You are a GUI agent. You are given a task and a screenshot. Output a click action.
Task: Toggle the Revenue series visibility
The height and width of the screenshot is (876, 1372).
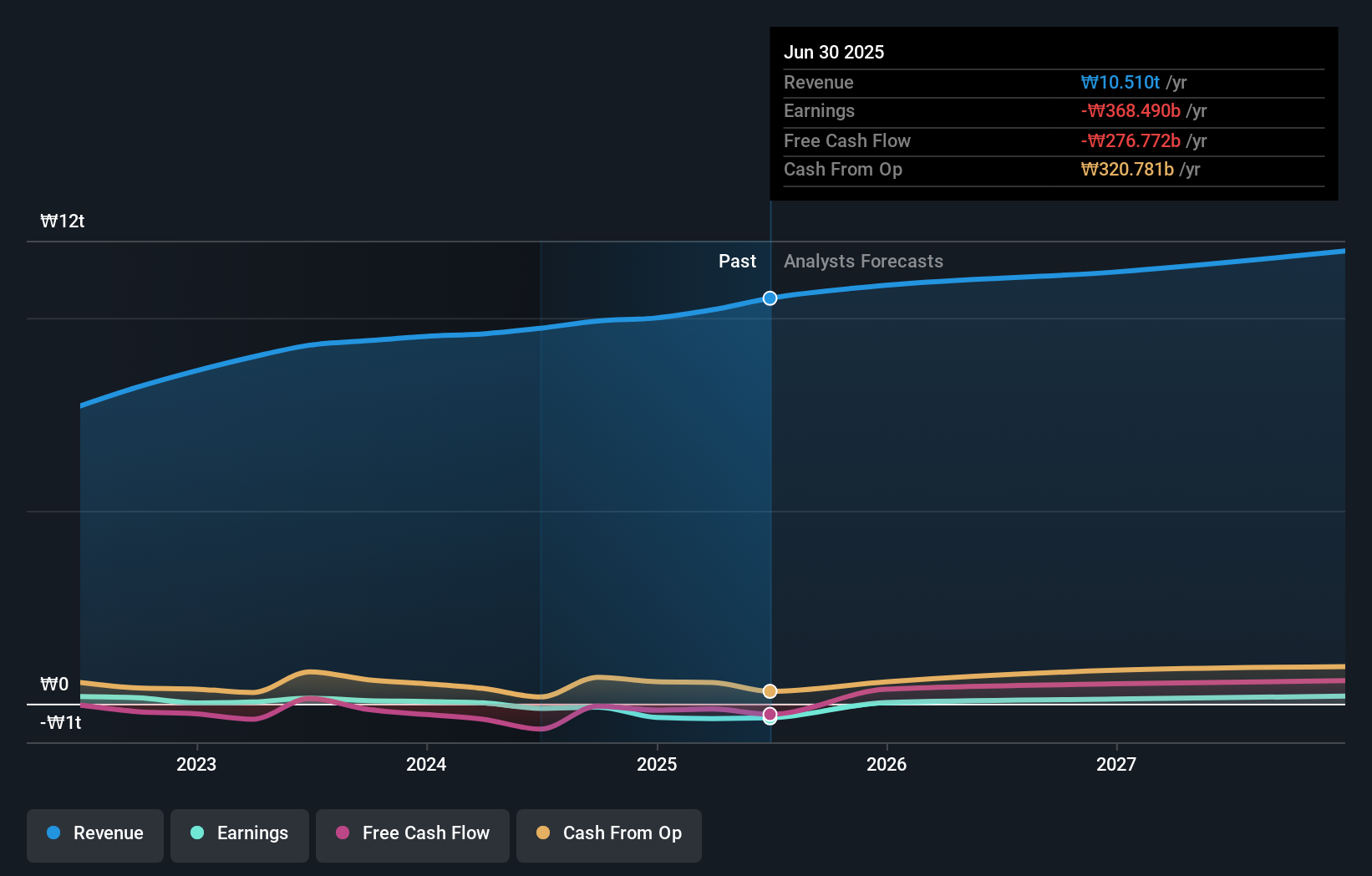point(94,833)
